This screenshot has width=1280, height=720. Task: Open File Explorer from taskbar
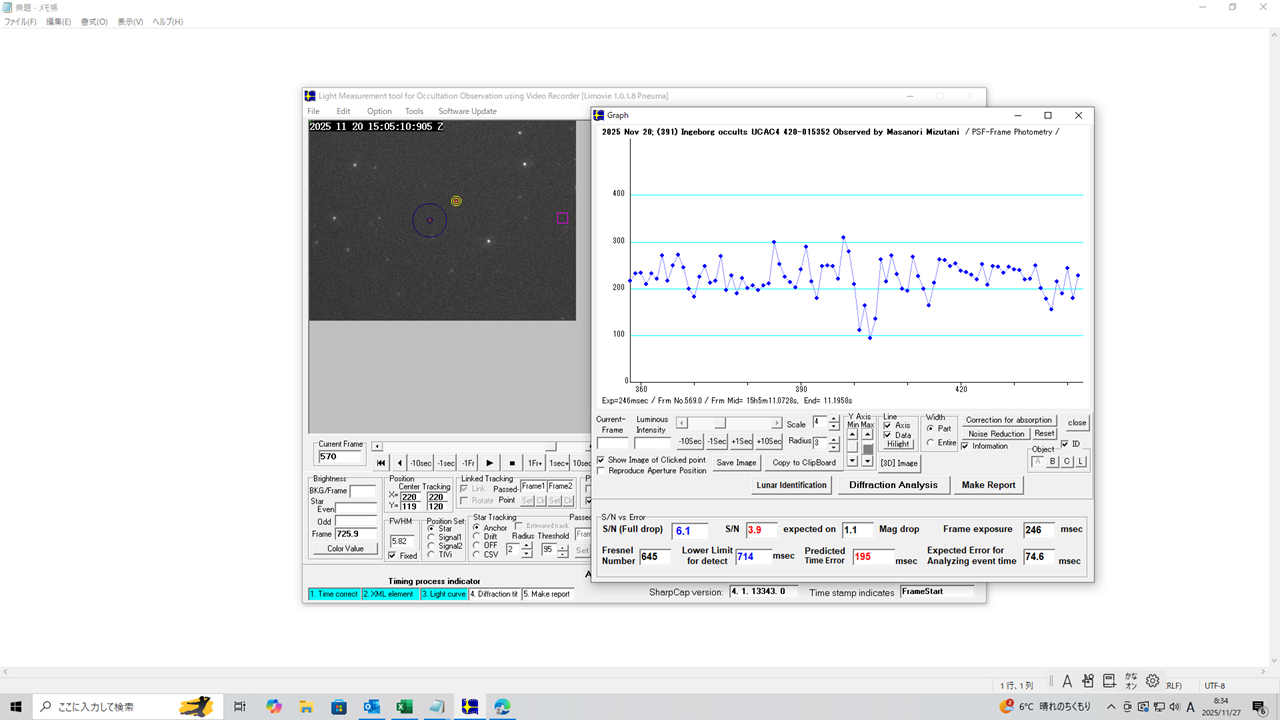pos(306,706)
